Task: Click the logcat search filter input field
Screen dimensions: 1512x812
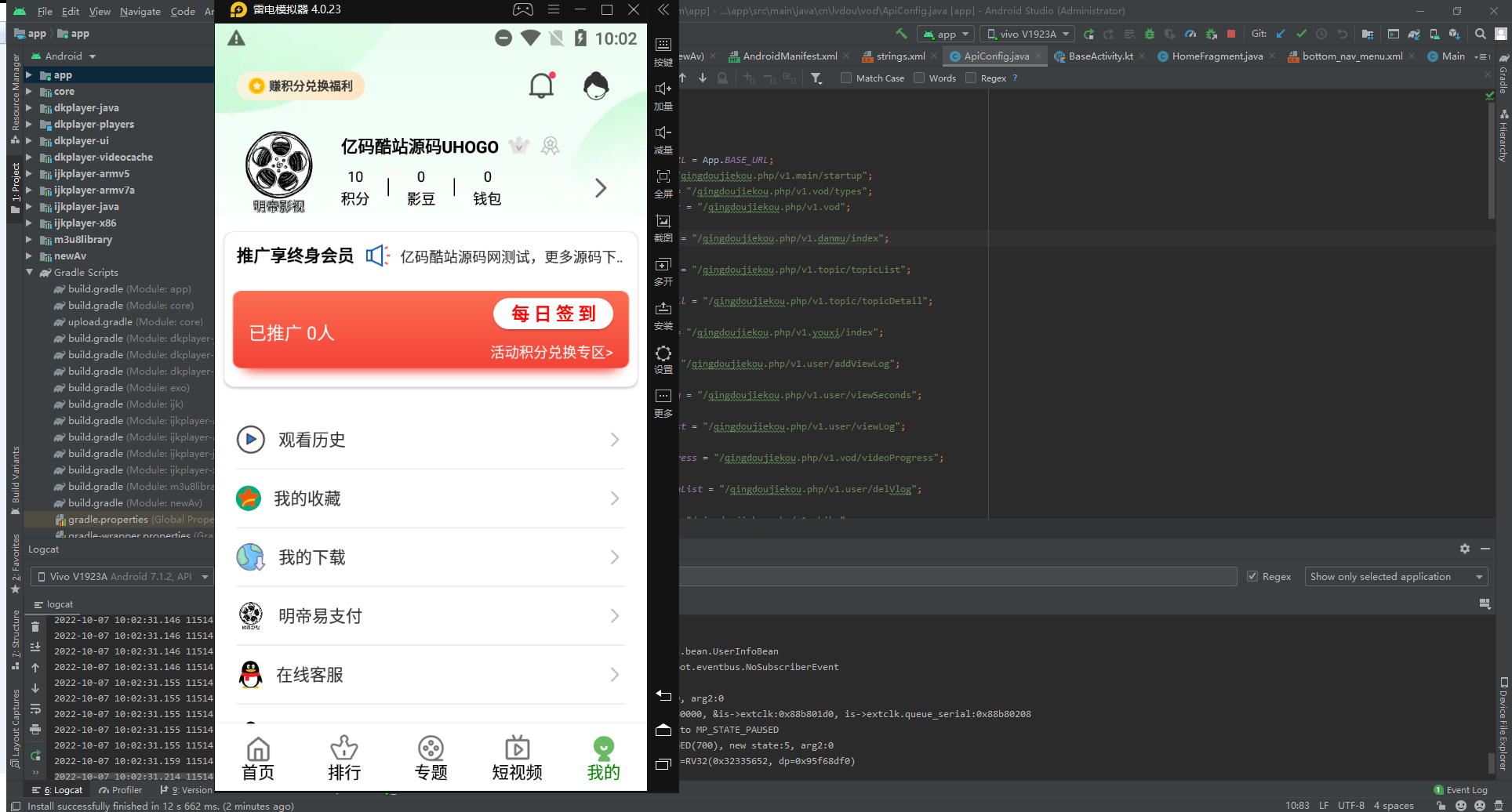Action: click(x=958, y=576)
